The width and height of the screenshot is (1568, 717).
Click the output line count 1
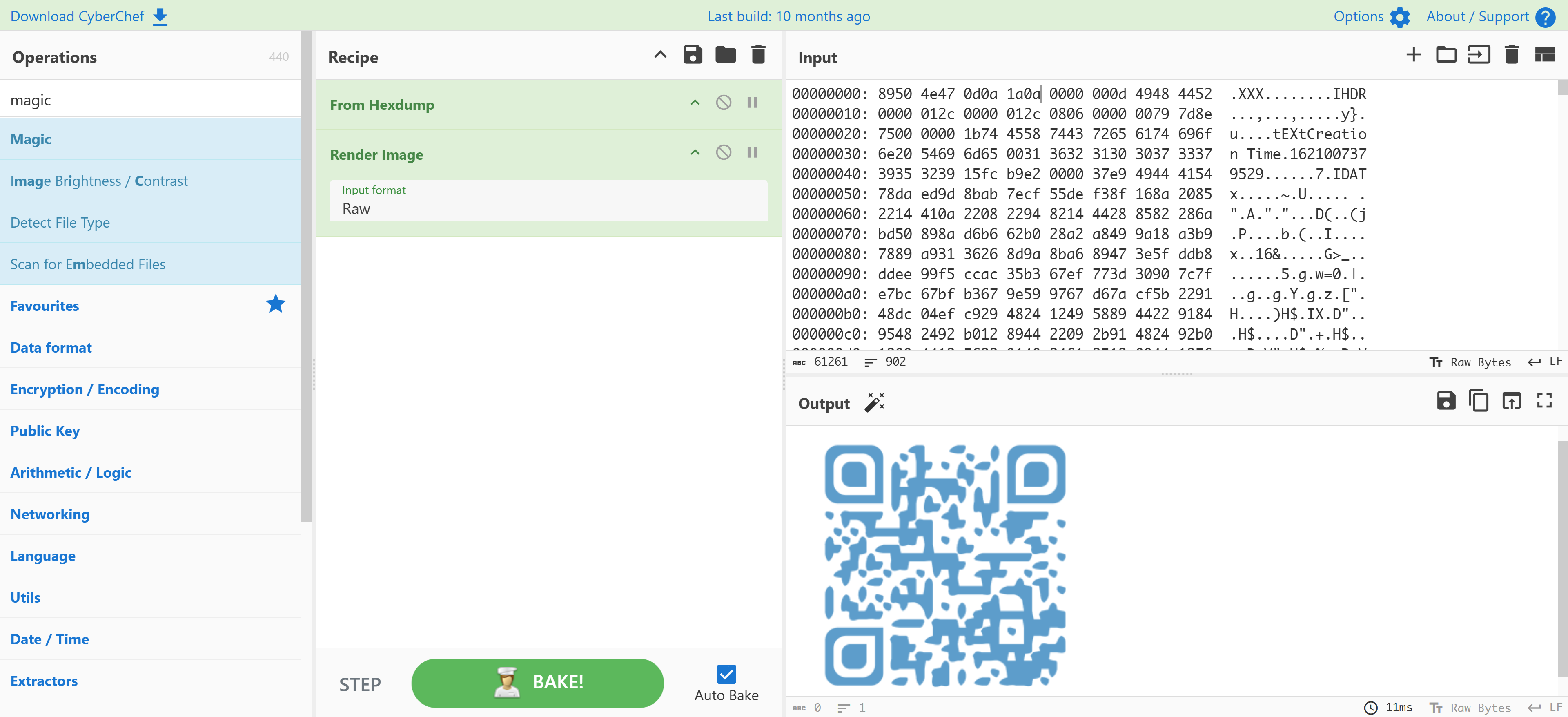point(851,708)
